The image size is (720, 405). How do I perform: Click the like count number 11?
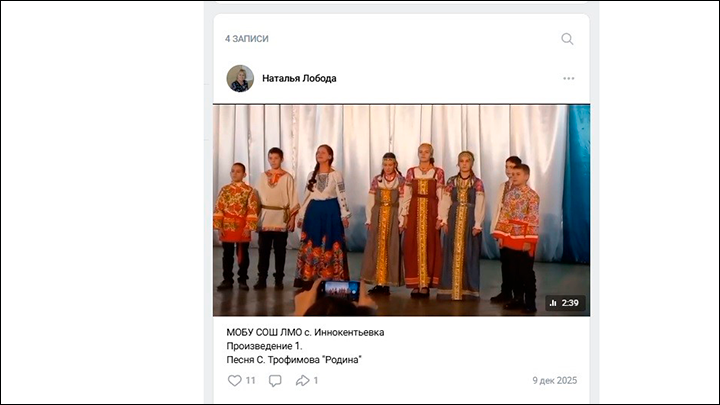(251, 381)
